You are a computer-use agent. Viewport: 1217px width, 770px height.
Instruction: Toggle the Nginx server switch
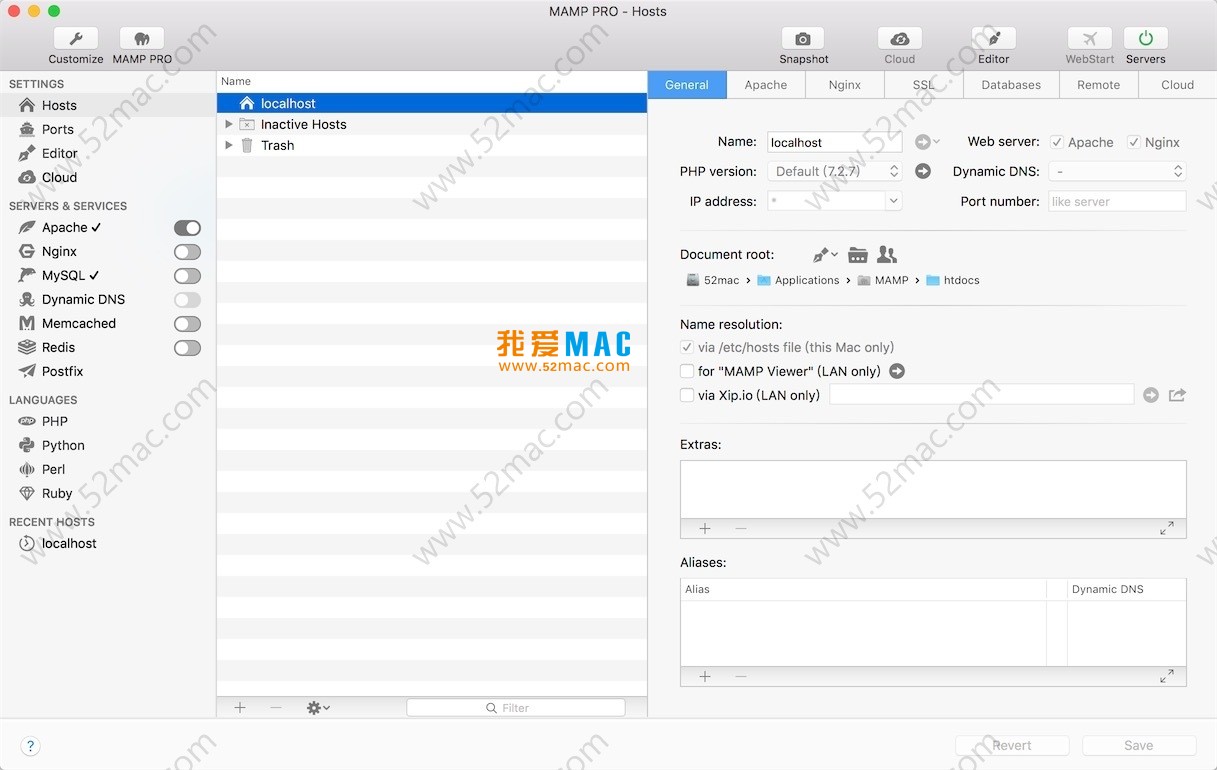187,252
